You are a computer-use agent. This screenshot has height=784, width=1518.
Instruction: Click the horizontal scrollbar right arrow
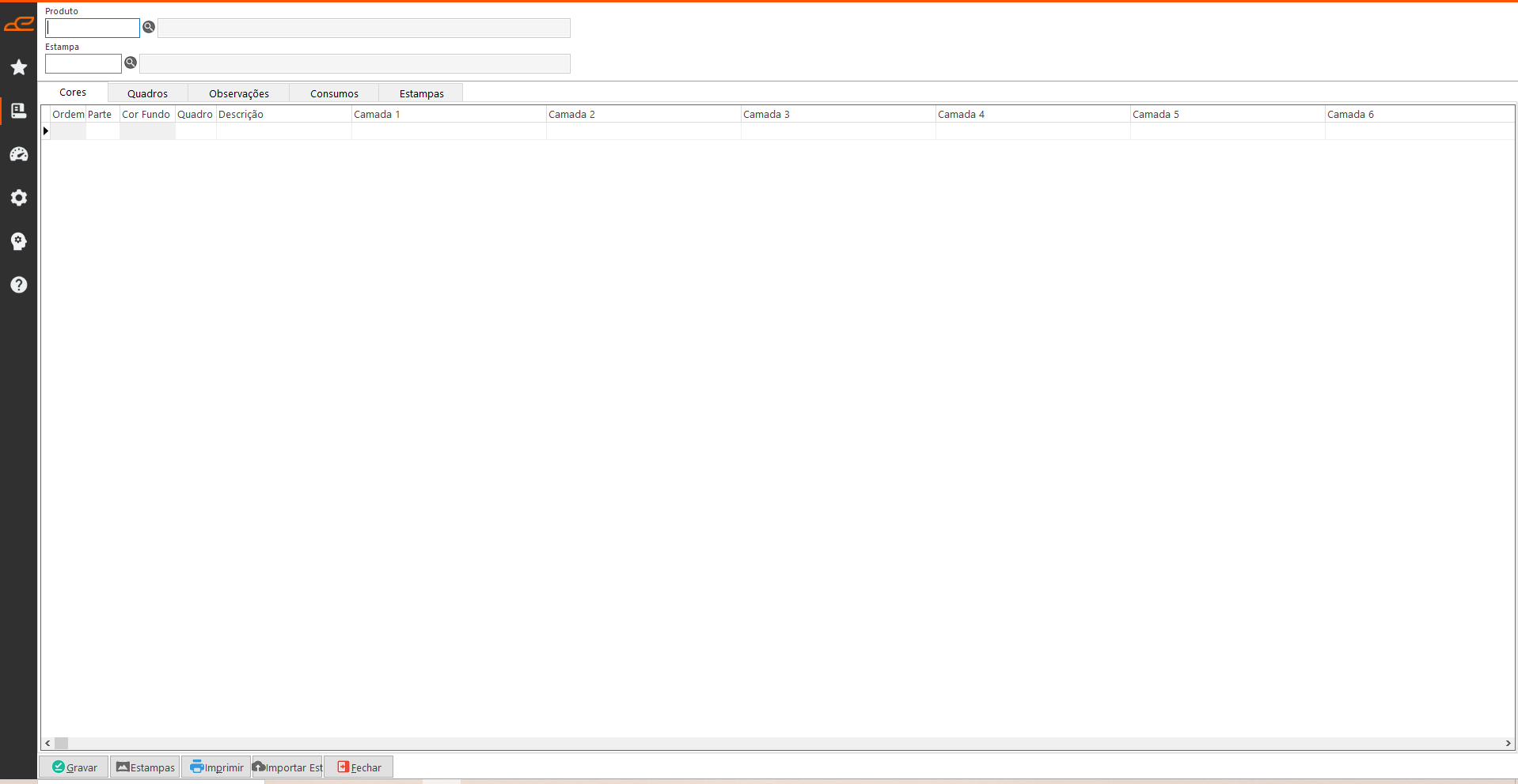(1509, 744)
